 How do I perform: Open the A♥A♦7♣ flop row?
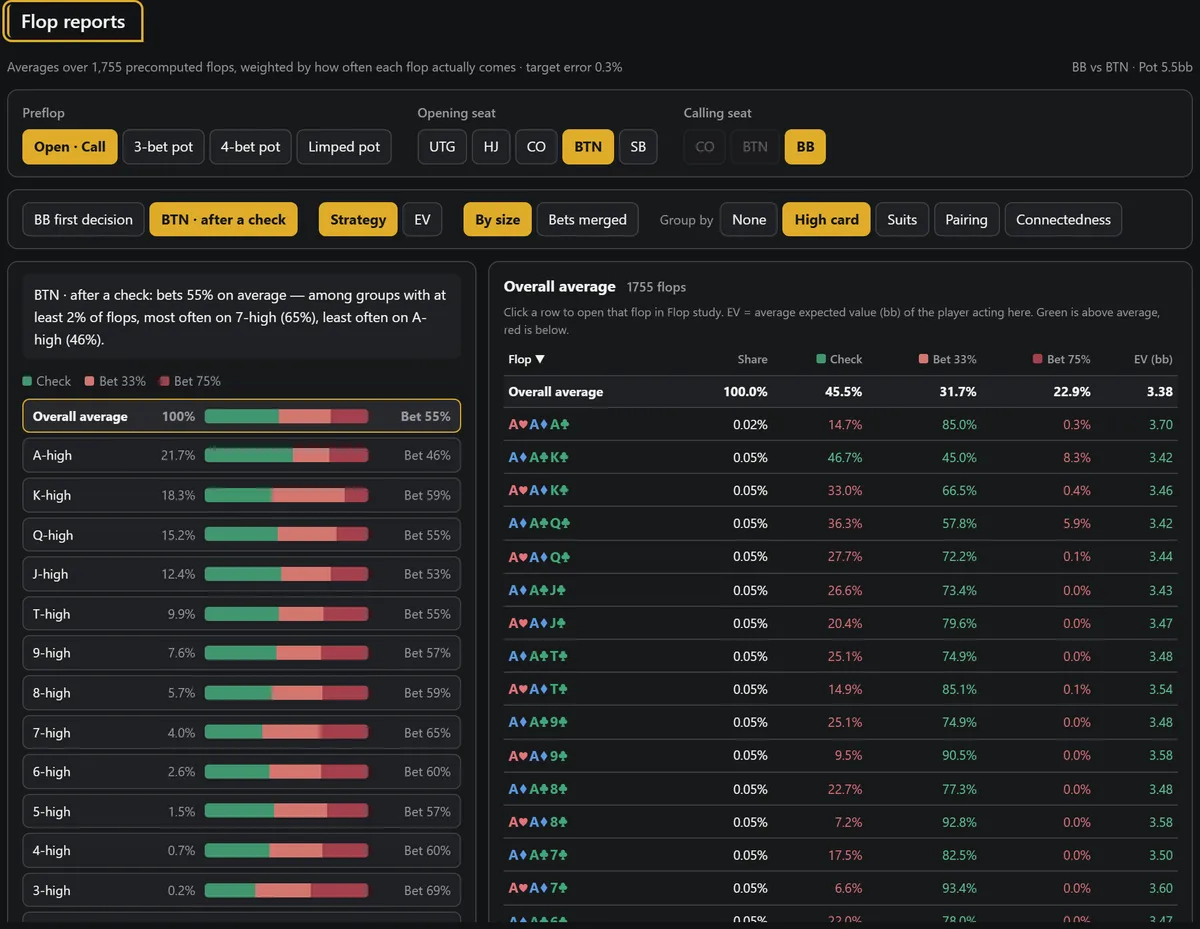840,888
